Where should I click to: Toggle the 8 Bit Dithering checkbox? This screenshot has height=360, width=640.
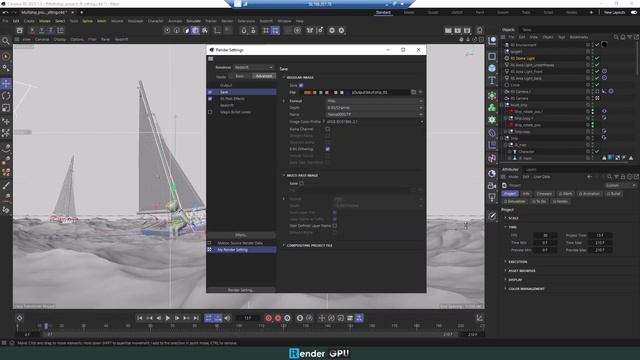click(x=328, y=149)
